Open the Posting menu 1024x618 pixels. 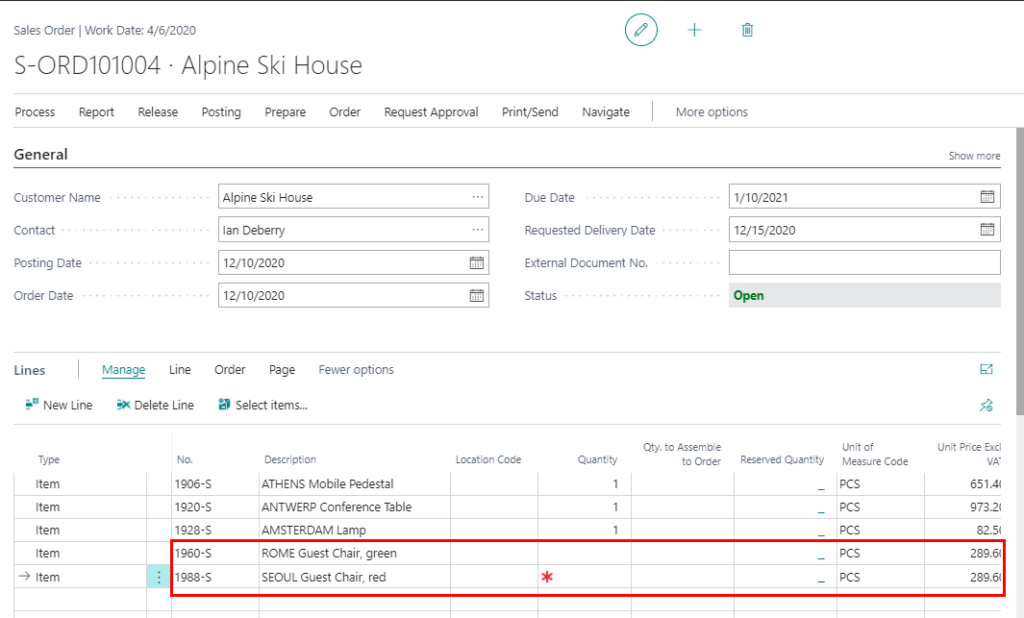221,112
